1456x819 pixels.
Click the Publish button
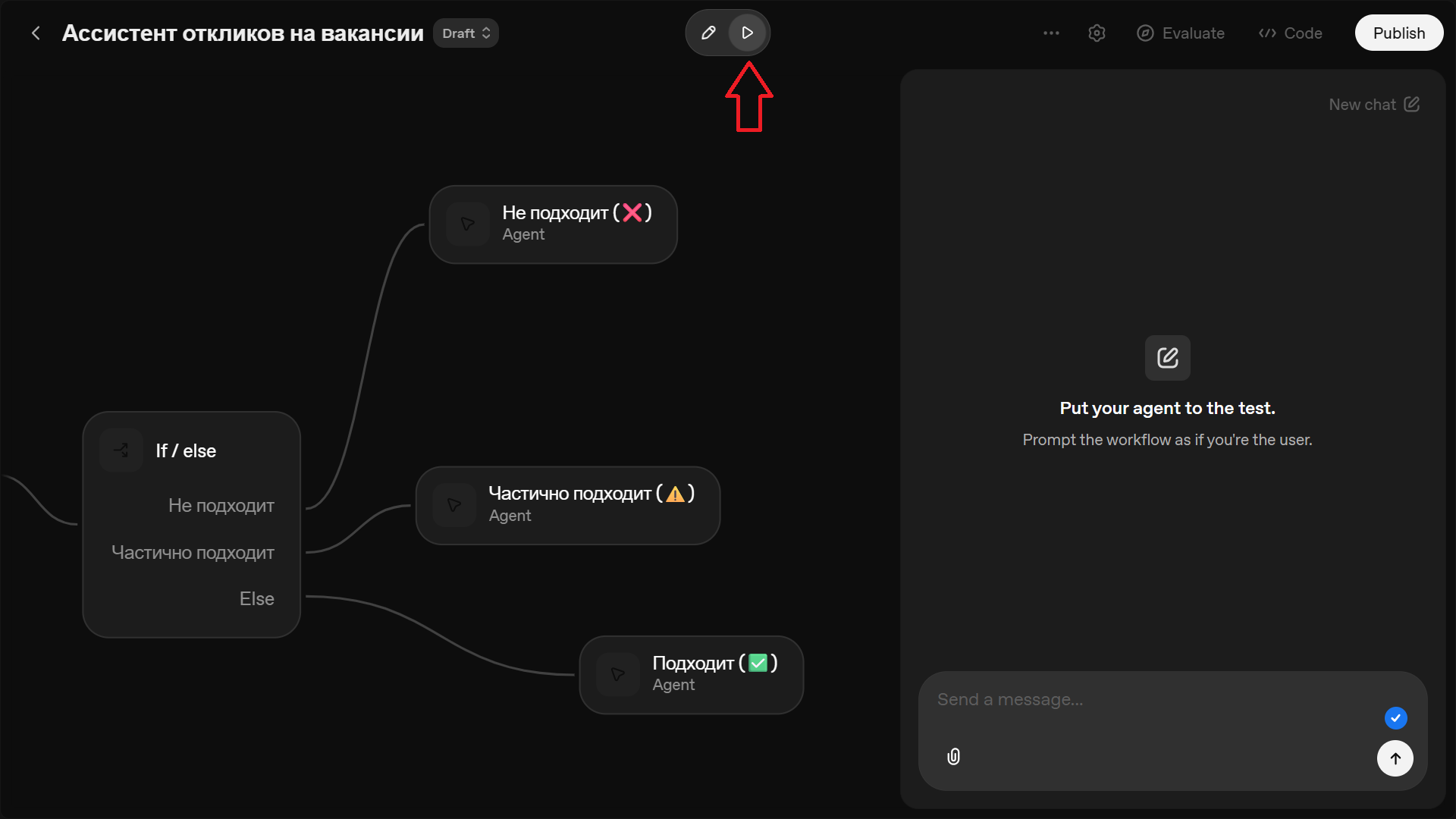1398,33
